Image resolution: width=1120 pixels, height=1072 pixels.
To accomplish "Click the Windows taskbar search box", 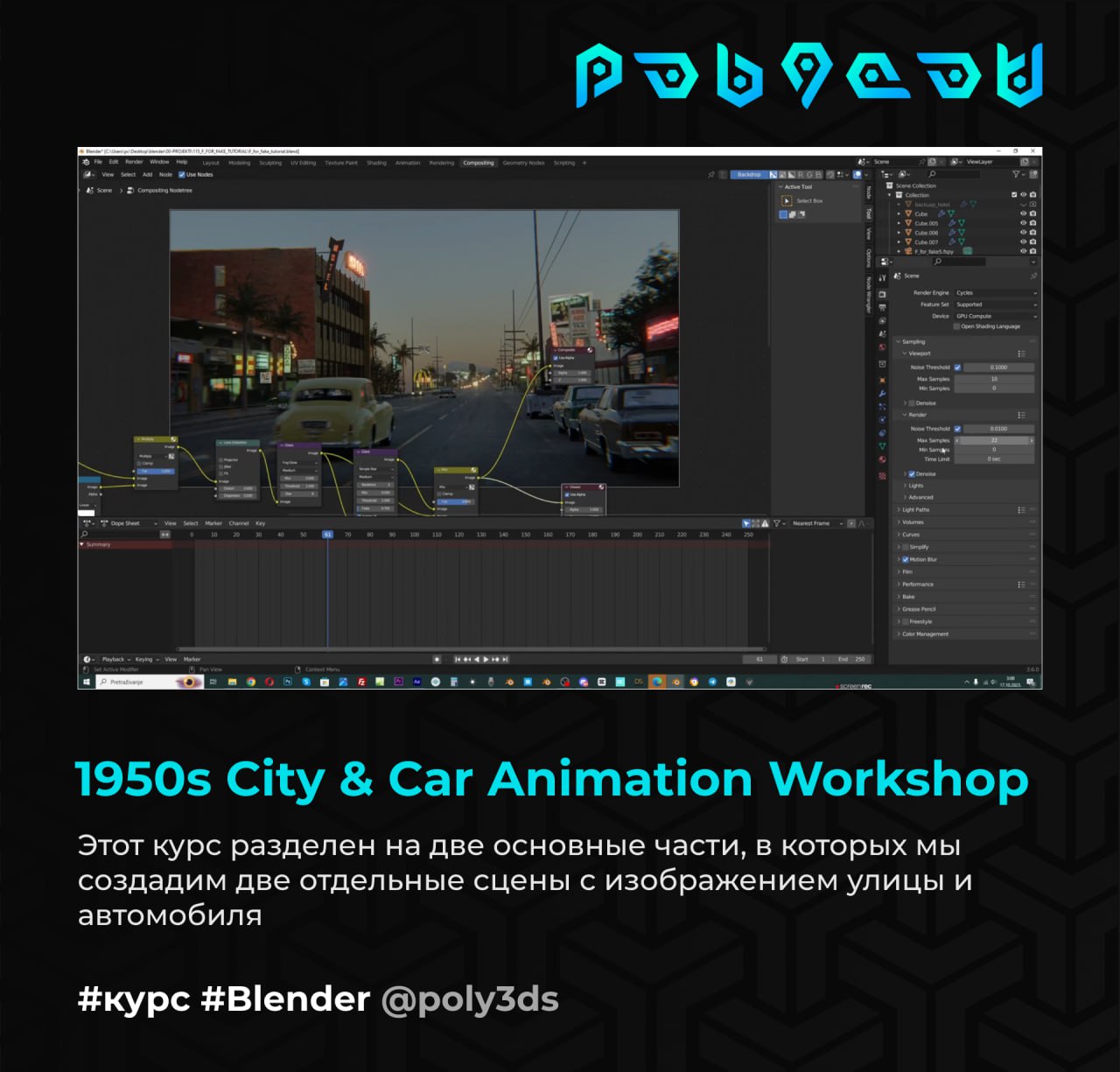I will [149, 682].
